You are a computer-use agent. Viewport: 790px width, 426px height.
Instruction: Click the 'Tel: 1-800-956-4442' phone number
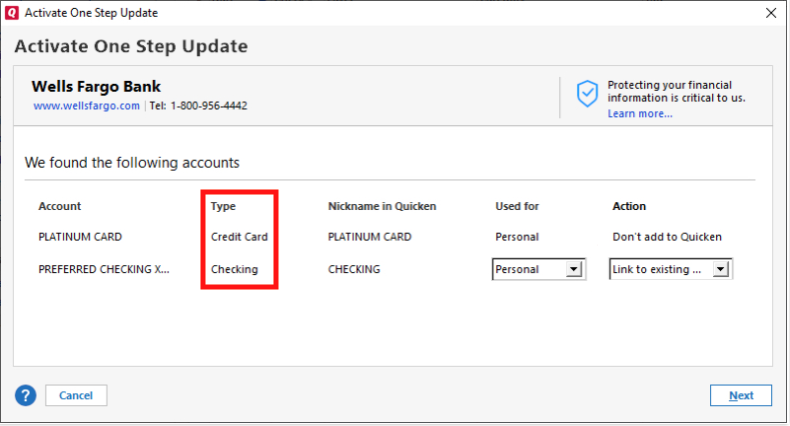199,106
